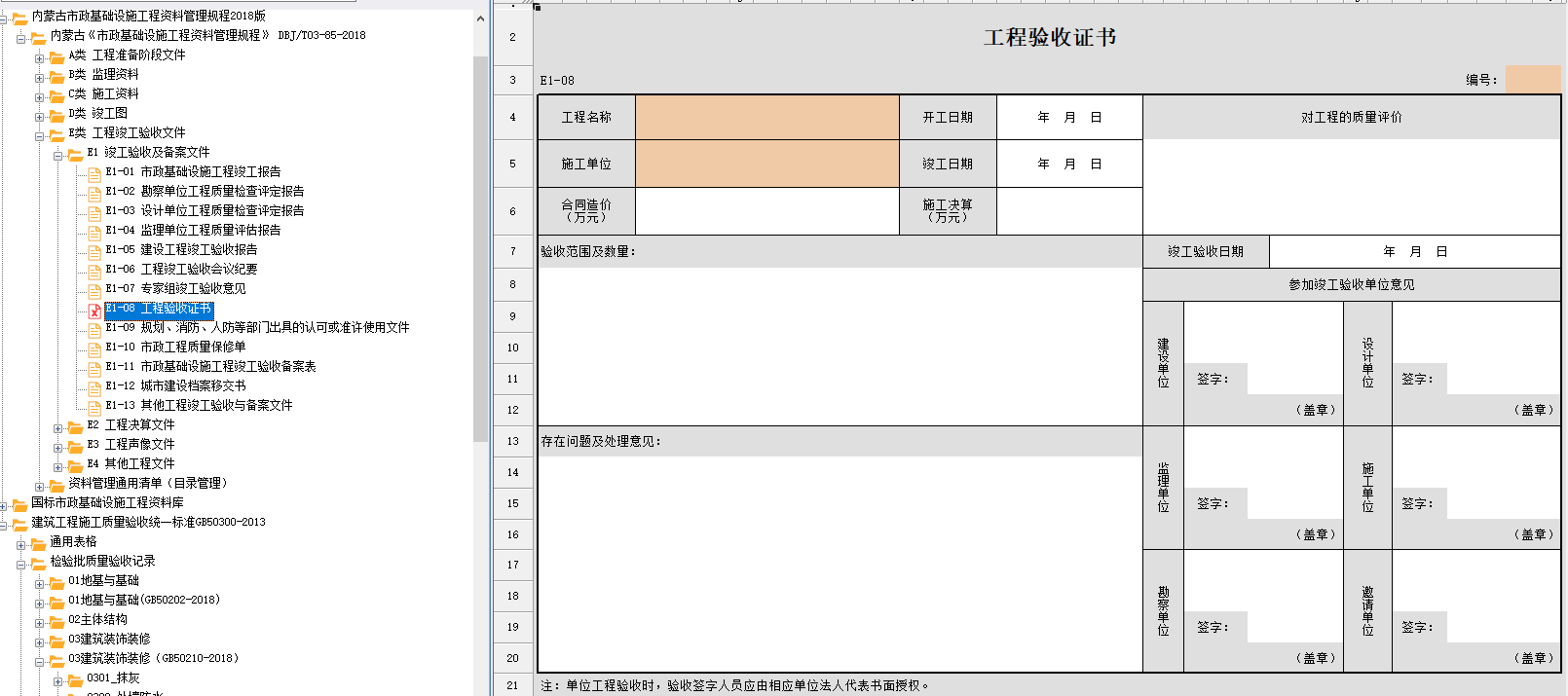This screenshot has width=1568, height=696.
Task: Expand the D类 竣工图 folder node
Action: 40,116
